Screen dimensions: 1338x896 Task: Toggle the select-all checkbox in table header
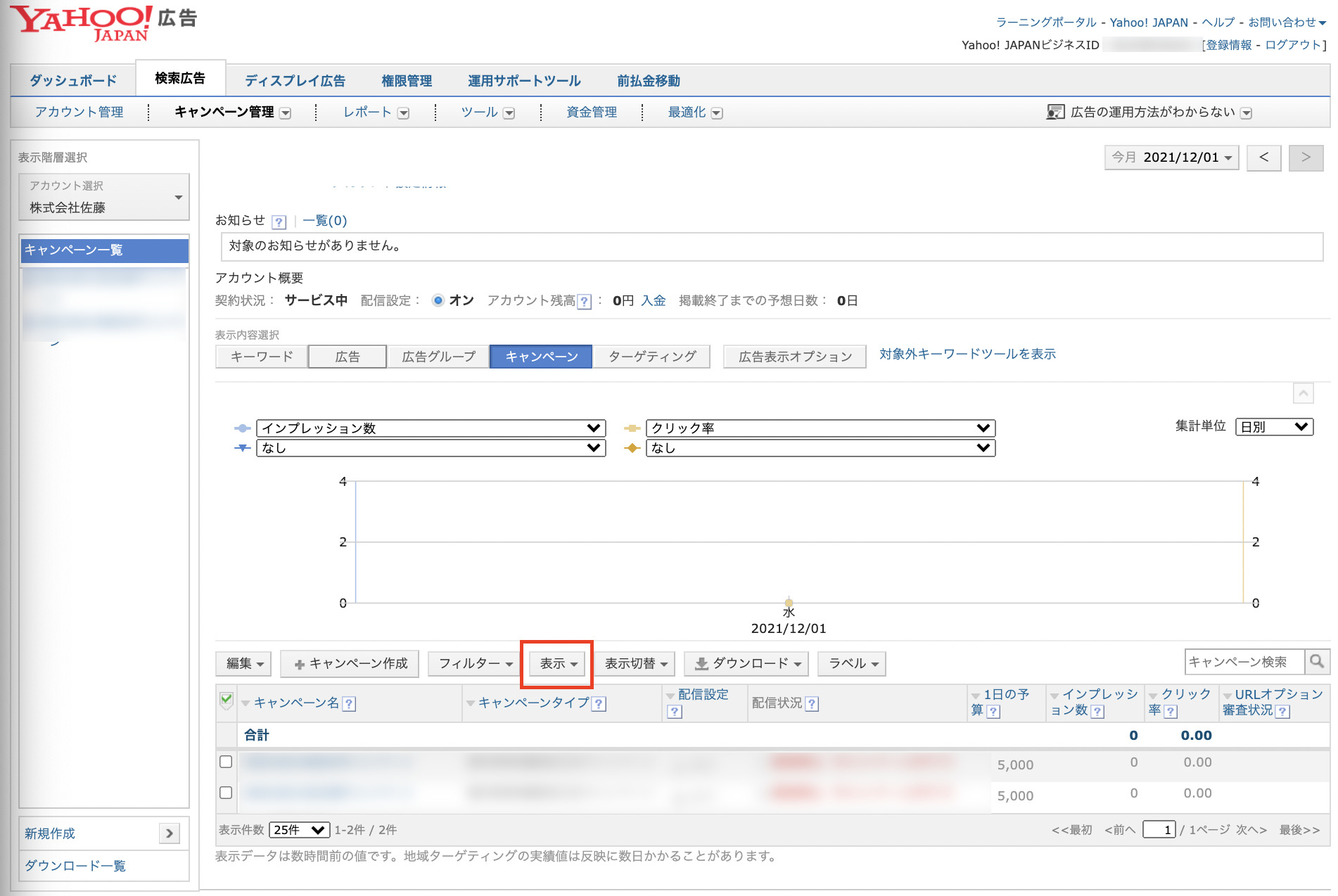pyautogui.click(x=227, y=700)
